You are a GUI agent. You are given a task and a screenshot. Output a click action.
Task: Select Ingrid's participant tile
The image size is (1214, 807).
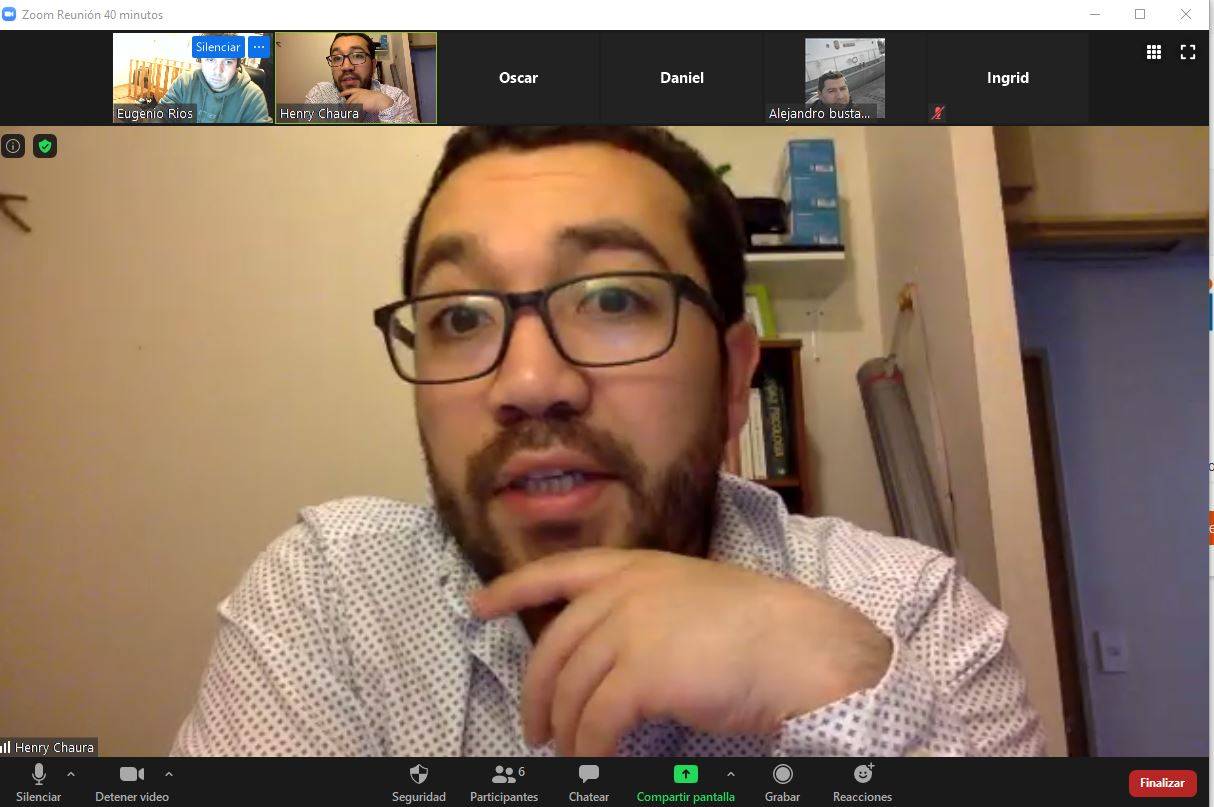1007,78
